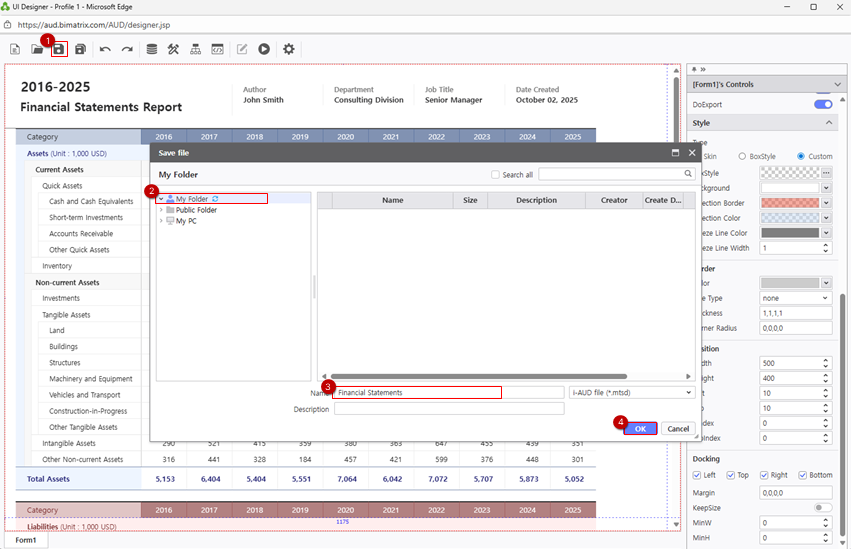The height and width of the screenshot is (549, 851).
Task: Collapse the Style section
Action: tap(830, 123)
